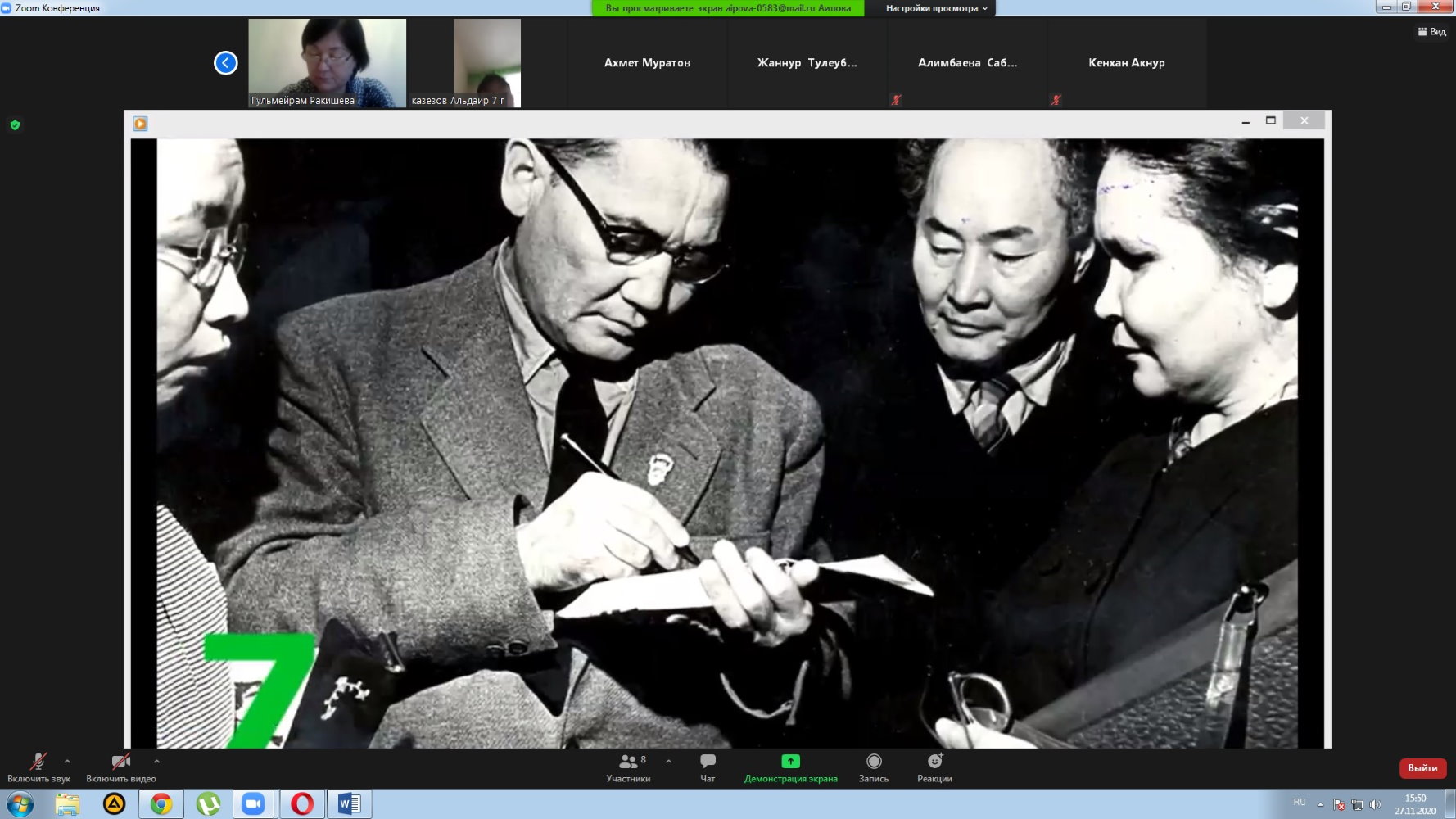Open Google Chrome from taskbar
Viewport: 1456px width, 819px height.
[x=161, y=804]
